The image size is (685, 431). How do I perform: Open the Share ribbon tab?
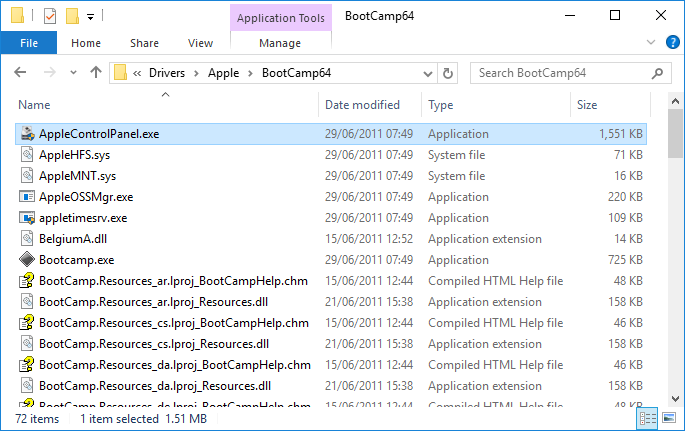coord(144,43)
